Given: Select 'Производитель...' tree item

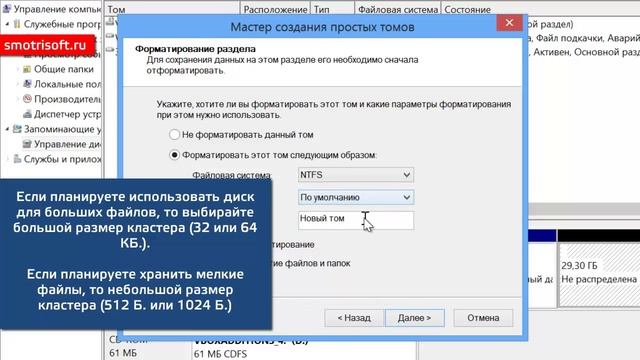Looking at the screenshot, I should (x=67, y=99).
